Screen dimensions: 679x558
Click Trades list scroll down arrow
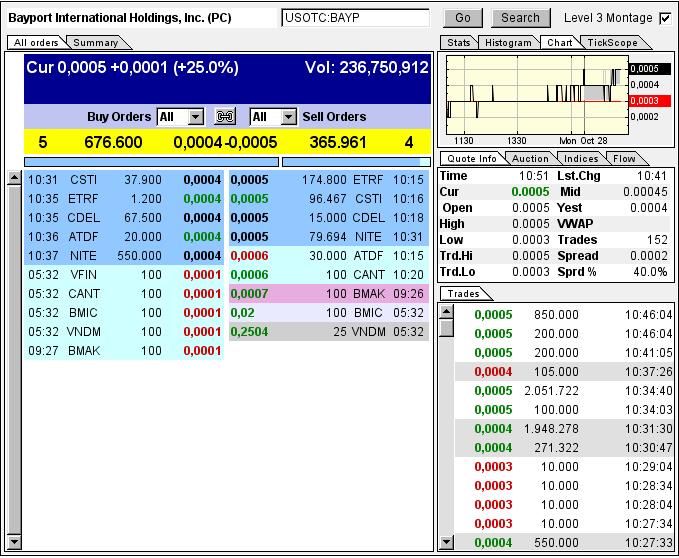click(x=446, y=542)
